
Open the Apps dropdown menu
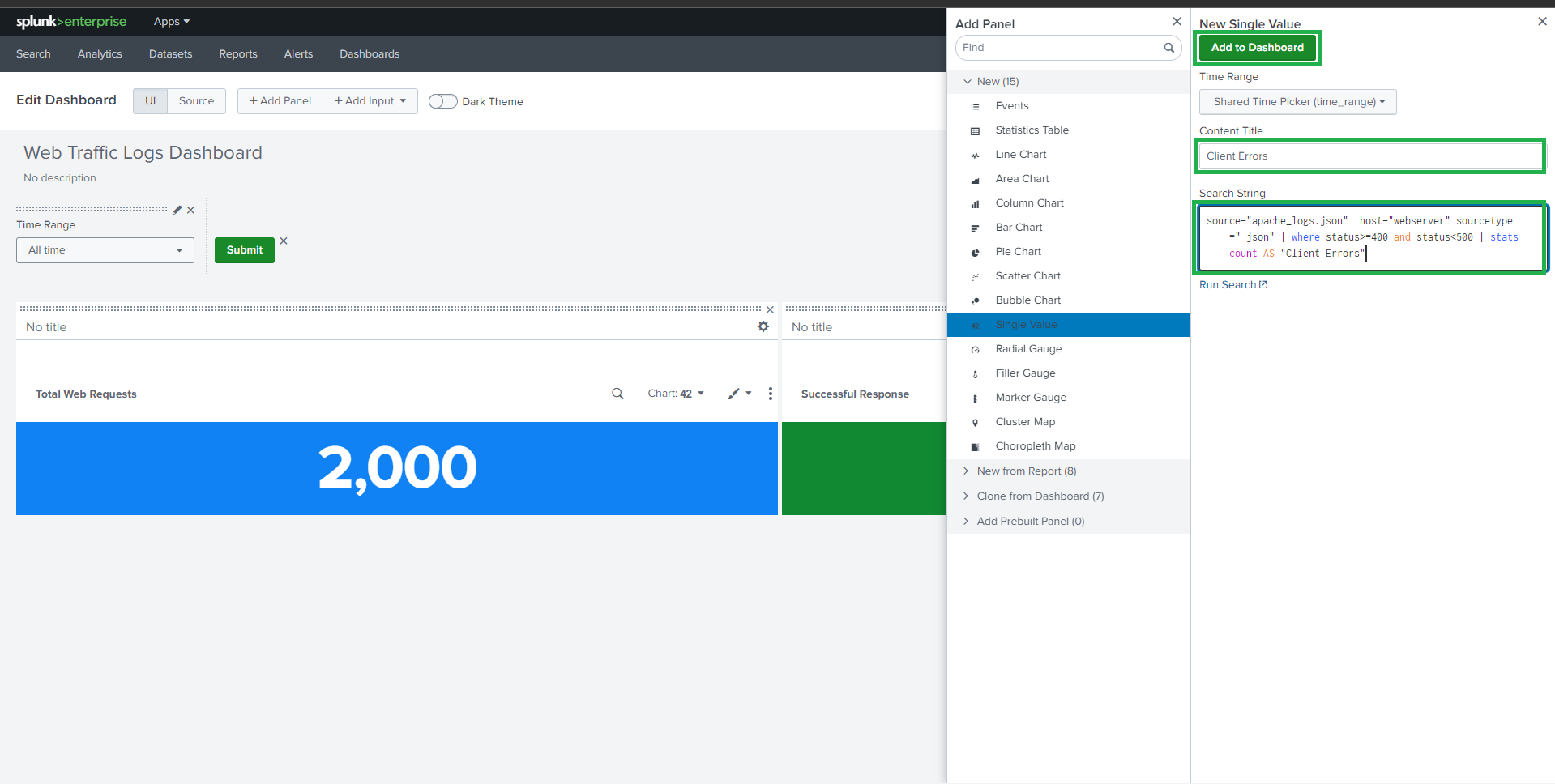coord(172,22)
